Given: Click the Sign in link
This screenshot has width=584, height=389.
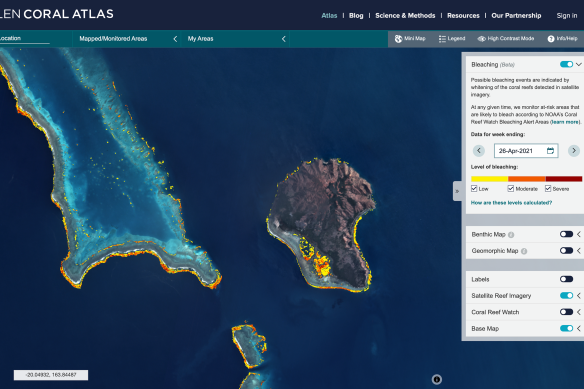Looking at the screenshot, I should [x=567, y=16].
